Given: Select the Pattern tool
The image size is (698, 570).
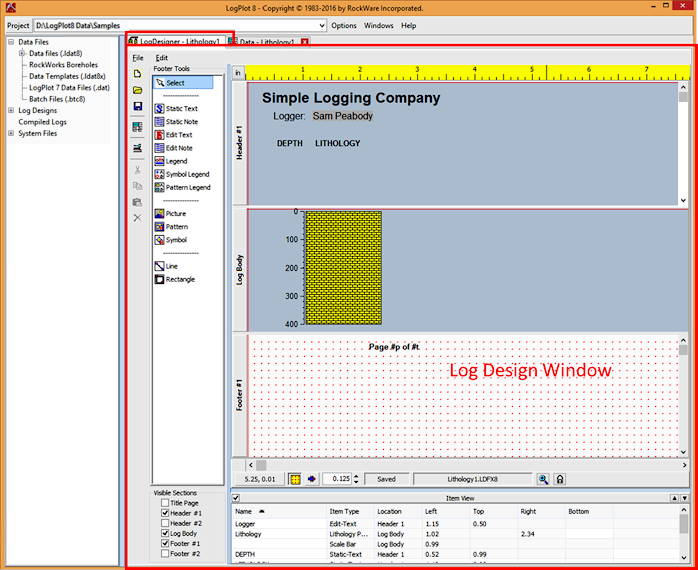Looking at the screenshot, I should 176,227.
